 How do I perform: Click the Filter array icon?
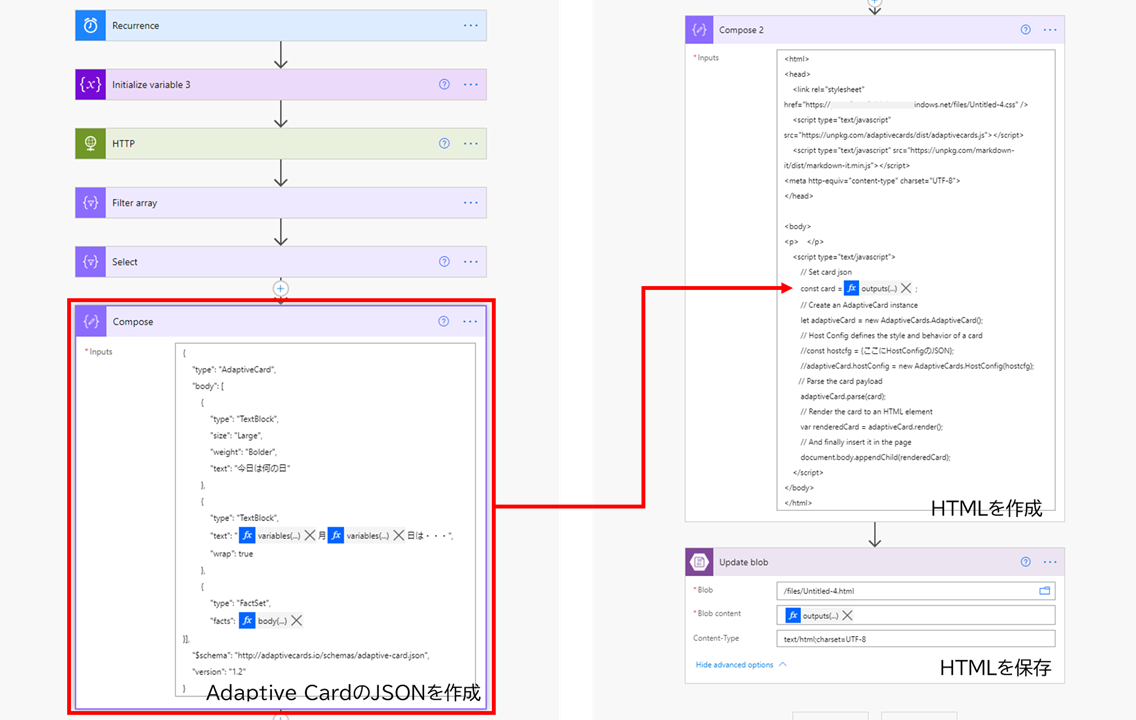[91, 203]
